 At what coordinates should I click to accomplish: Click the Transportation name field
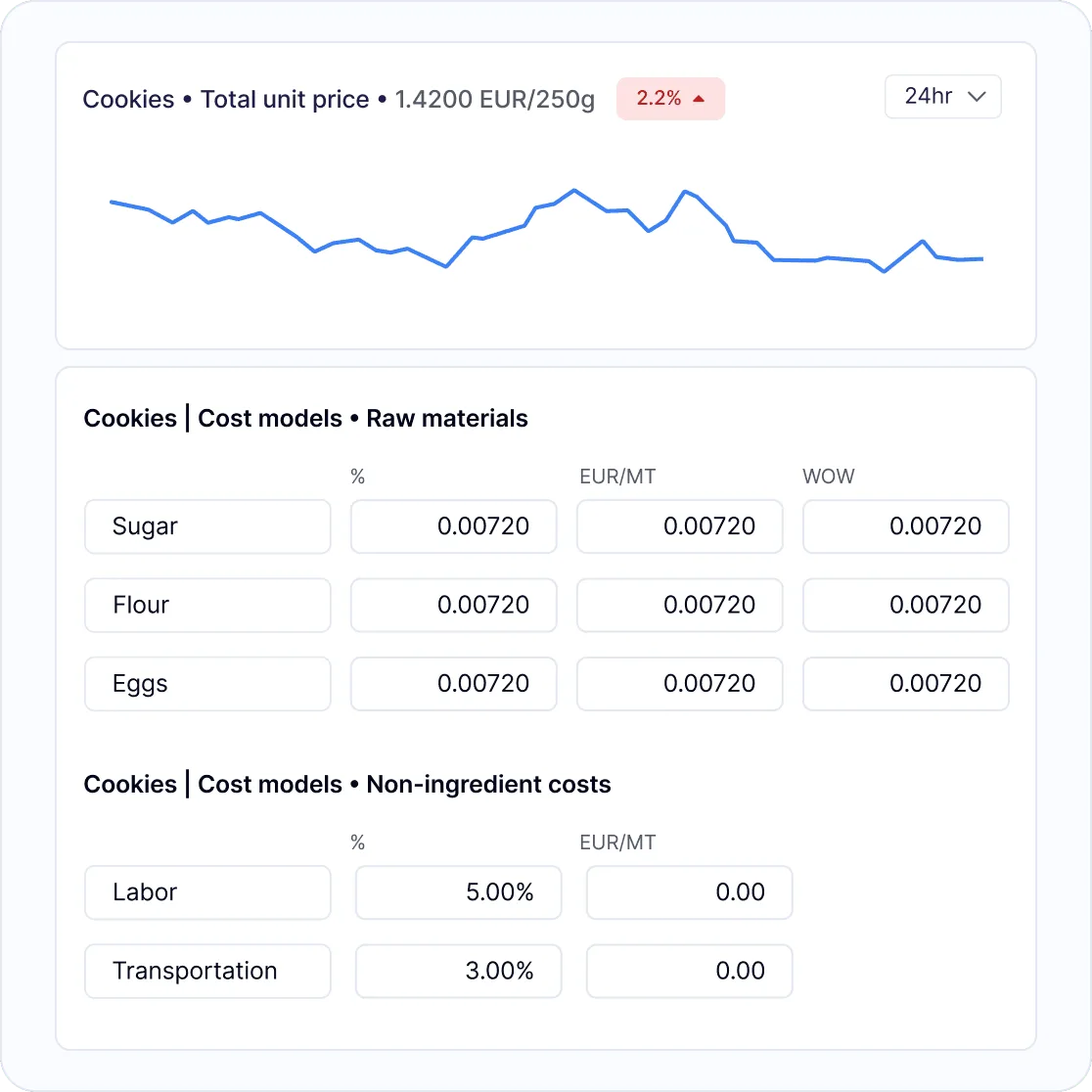pos(207,972)
